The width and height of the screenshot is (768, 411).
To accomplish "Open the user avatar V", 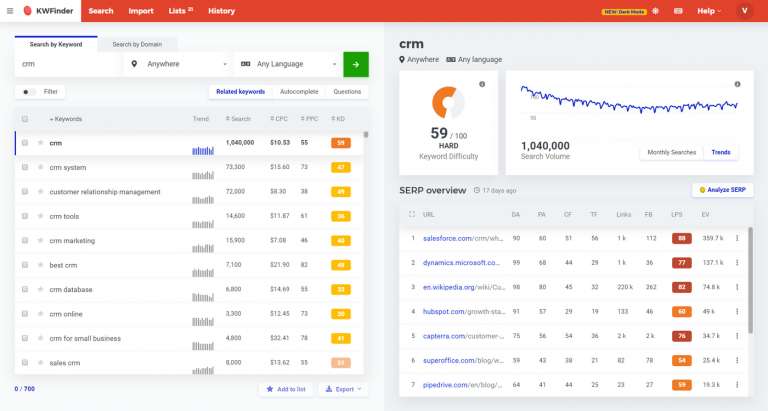I will tap(744, 11).
